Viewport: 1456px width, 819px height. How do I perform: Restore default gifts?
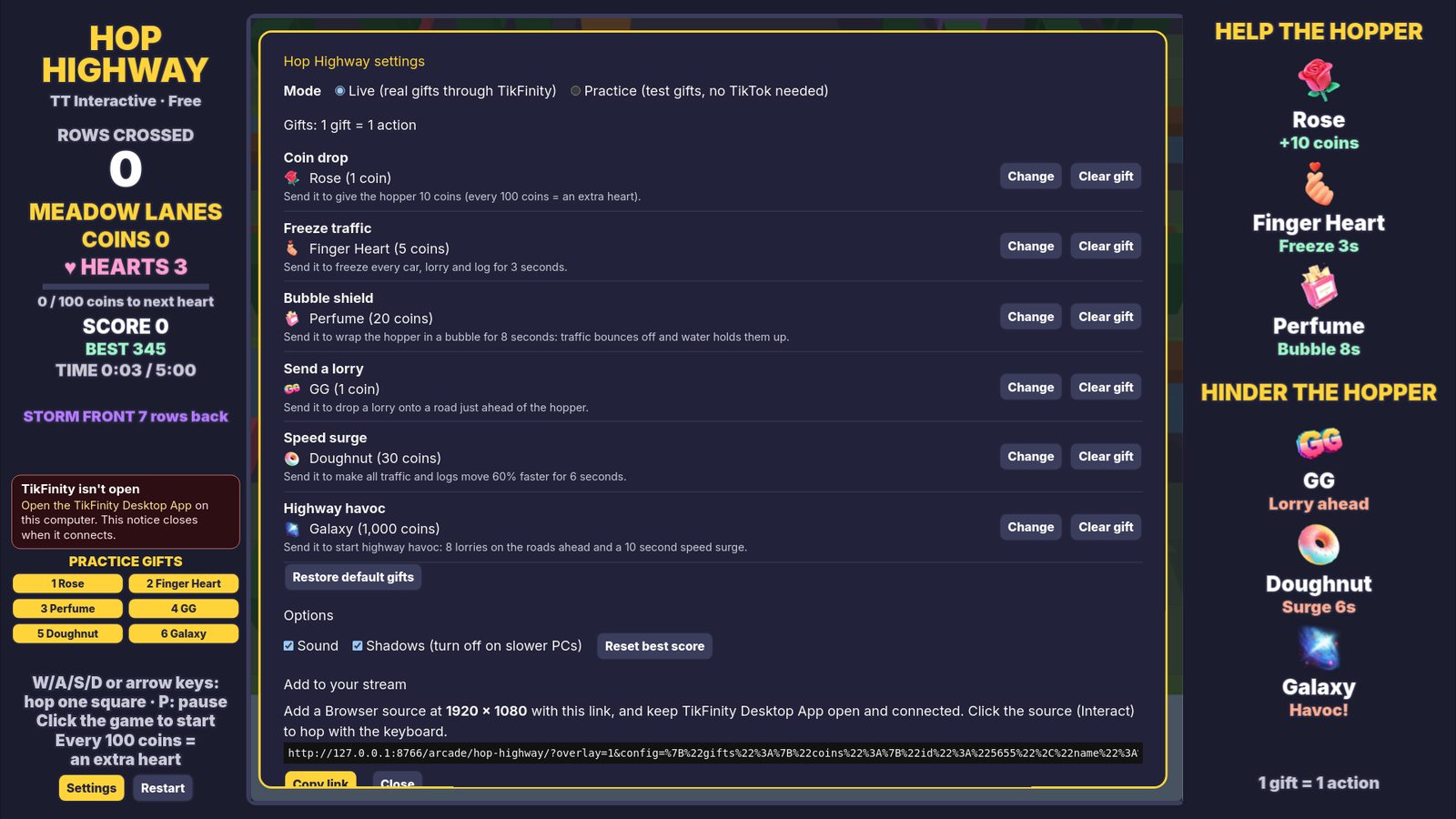click(353, 577)
